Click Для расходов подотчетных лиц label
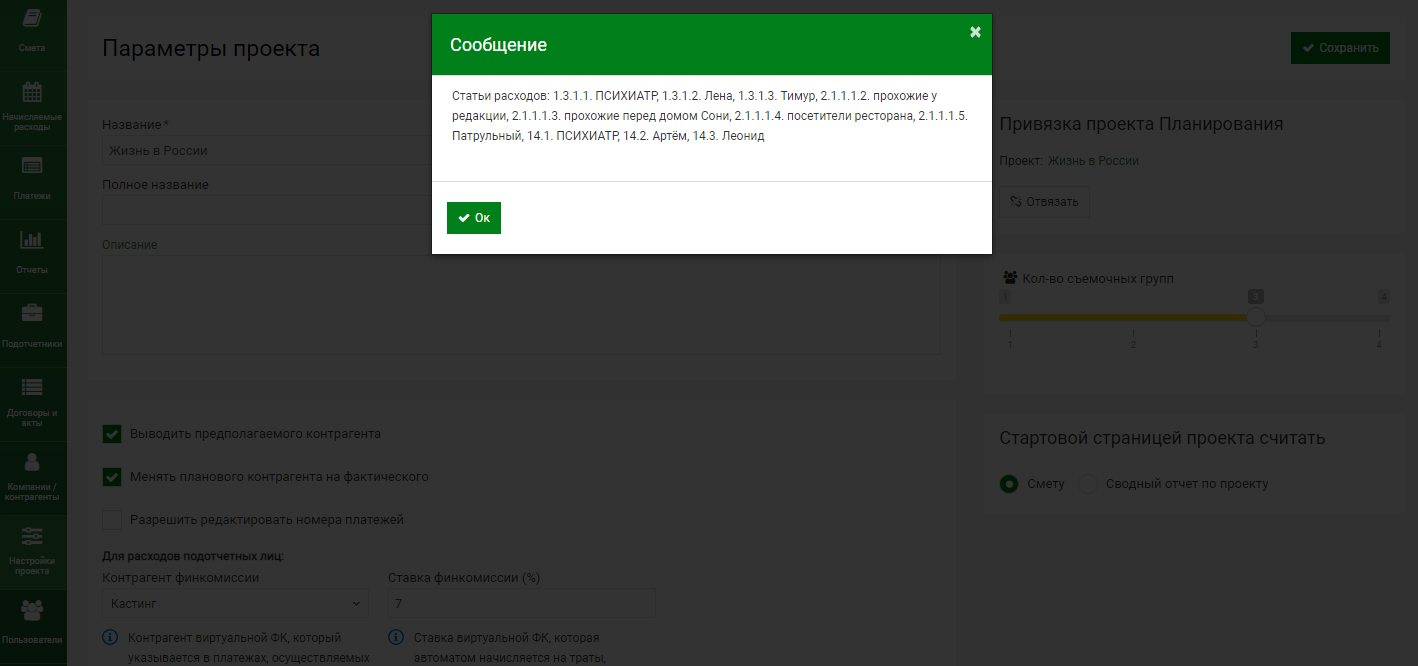The image size is (1418, 666). (193, 556)
